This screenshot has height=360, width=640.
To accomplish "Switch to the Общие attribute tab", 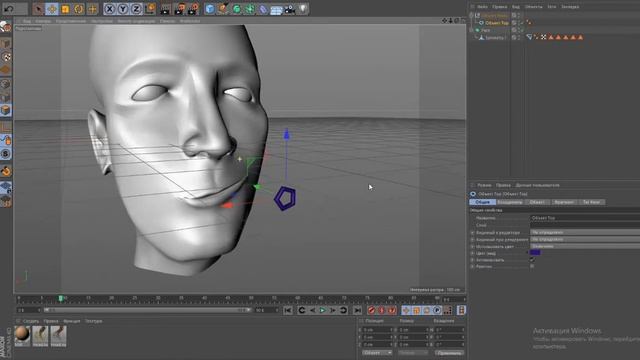I will (x=482, y=202).
